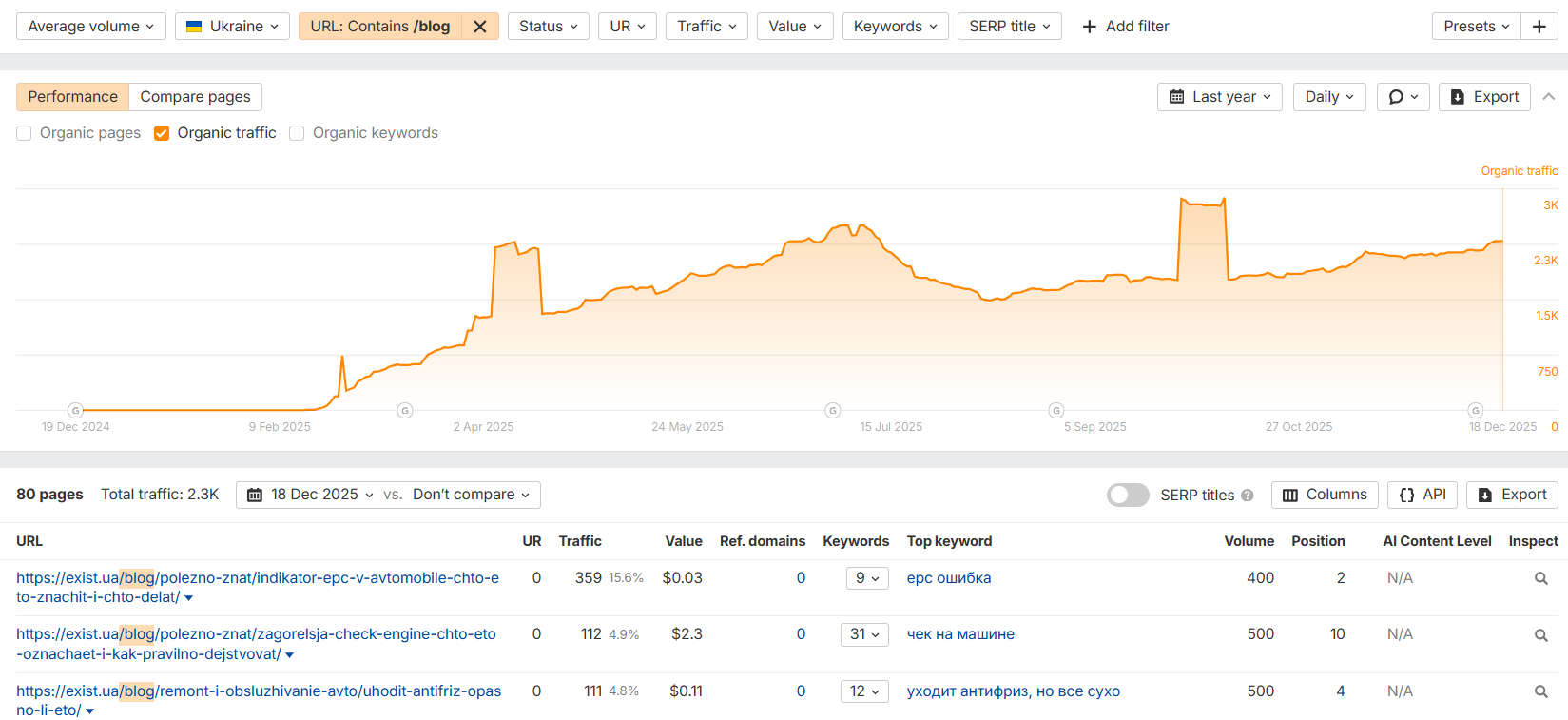Remove the URL Contains /blog filter
Viewport: 1568px width, 720px height.
(x=480, y=27)
